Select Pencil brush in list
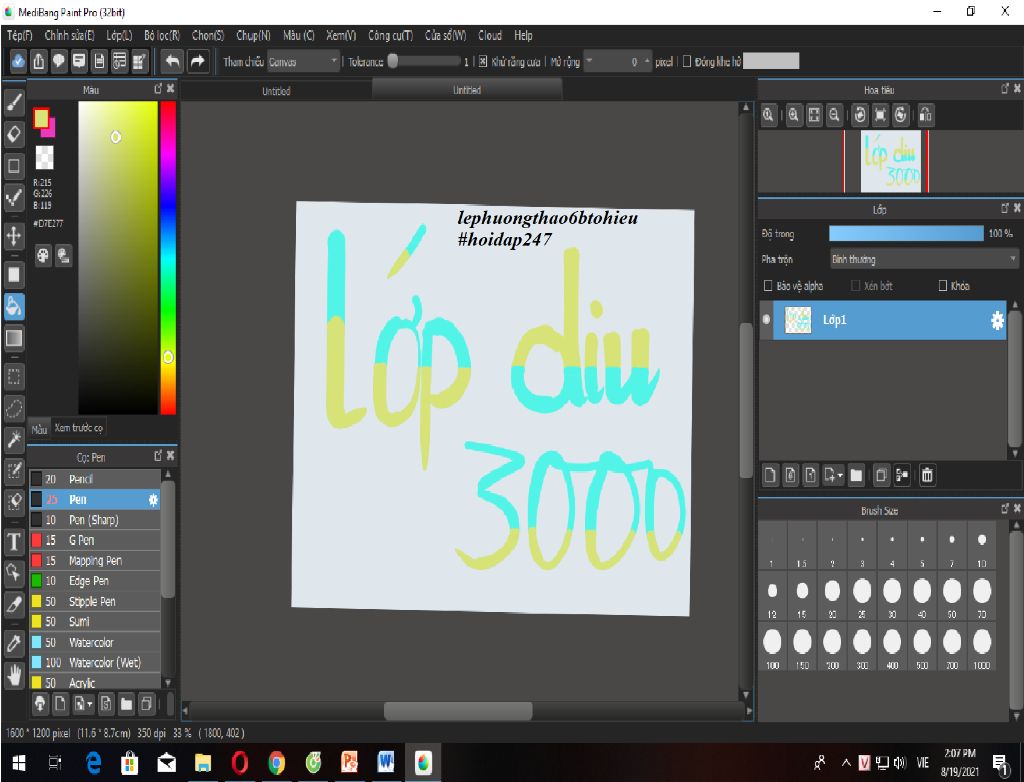1024x782 pixels. (x=95, y=479)
